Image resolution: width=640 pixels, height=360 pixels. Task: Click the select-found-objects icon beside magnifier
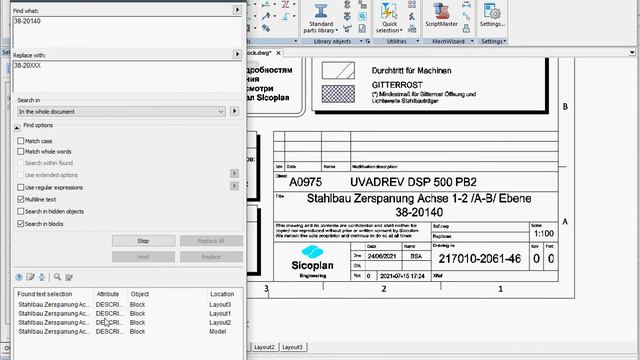click(x=69, y=277)
